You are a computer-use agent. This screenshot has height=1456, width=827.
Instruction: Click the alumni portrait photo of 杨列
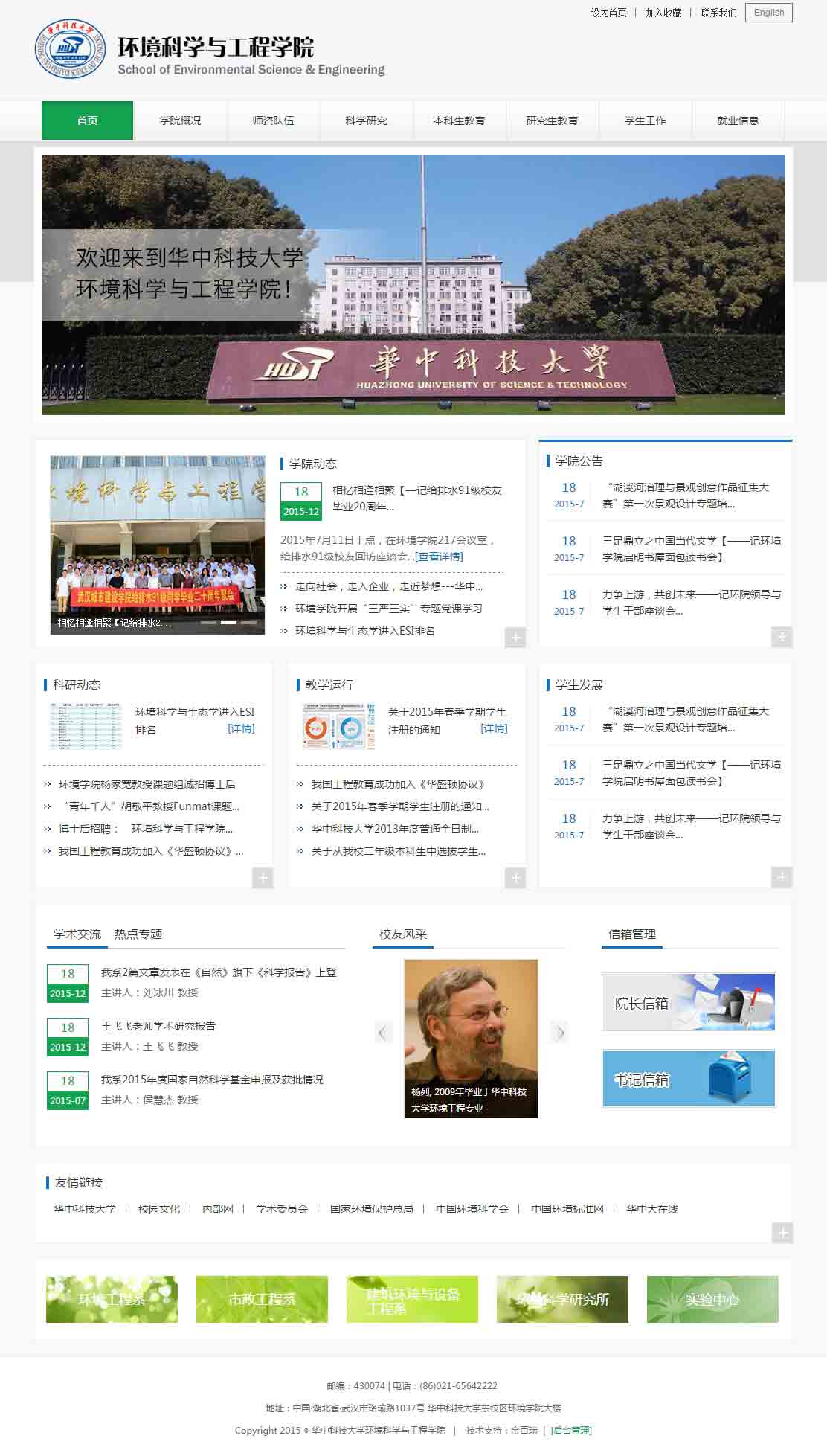pyautogui.click(x=471, y=1039)
